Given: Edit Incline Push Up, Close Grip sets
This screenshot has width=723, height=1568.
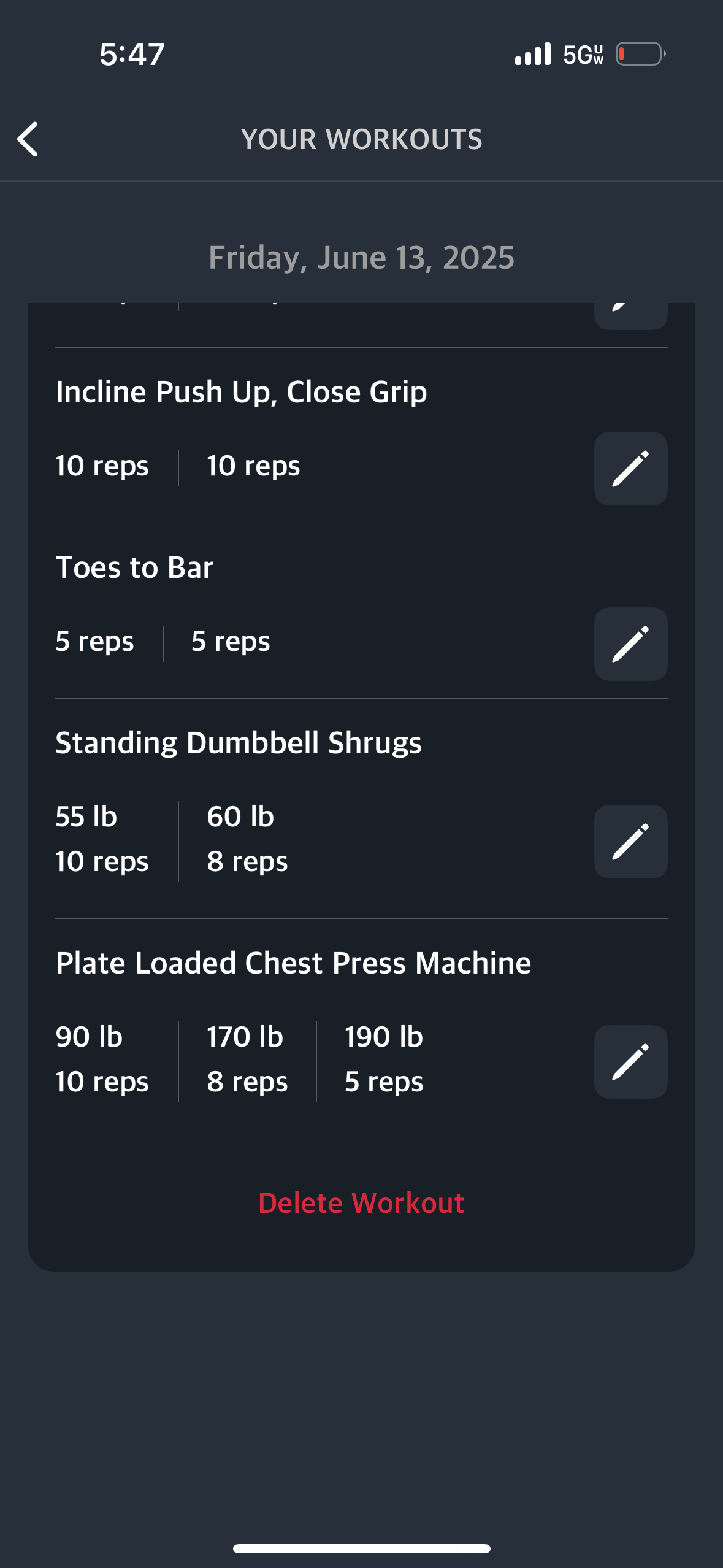Looking at the screenshot, I should coord(630,469).
